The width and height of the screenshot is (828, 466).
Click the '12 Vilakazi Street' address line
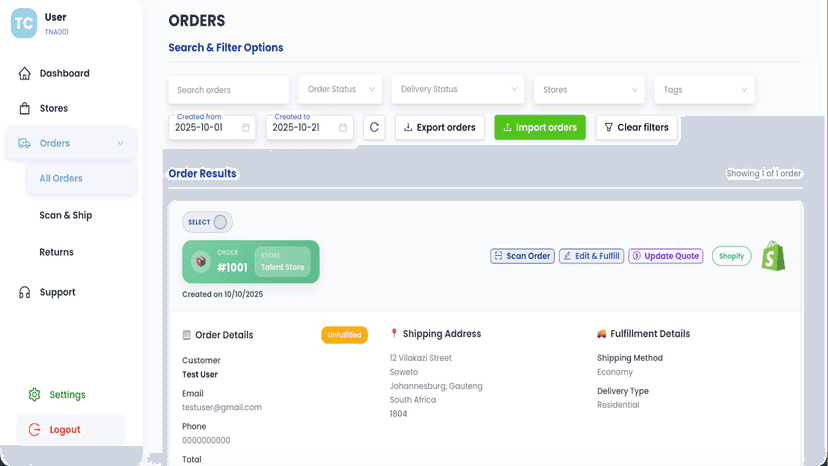point(420,358)
